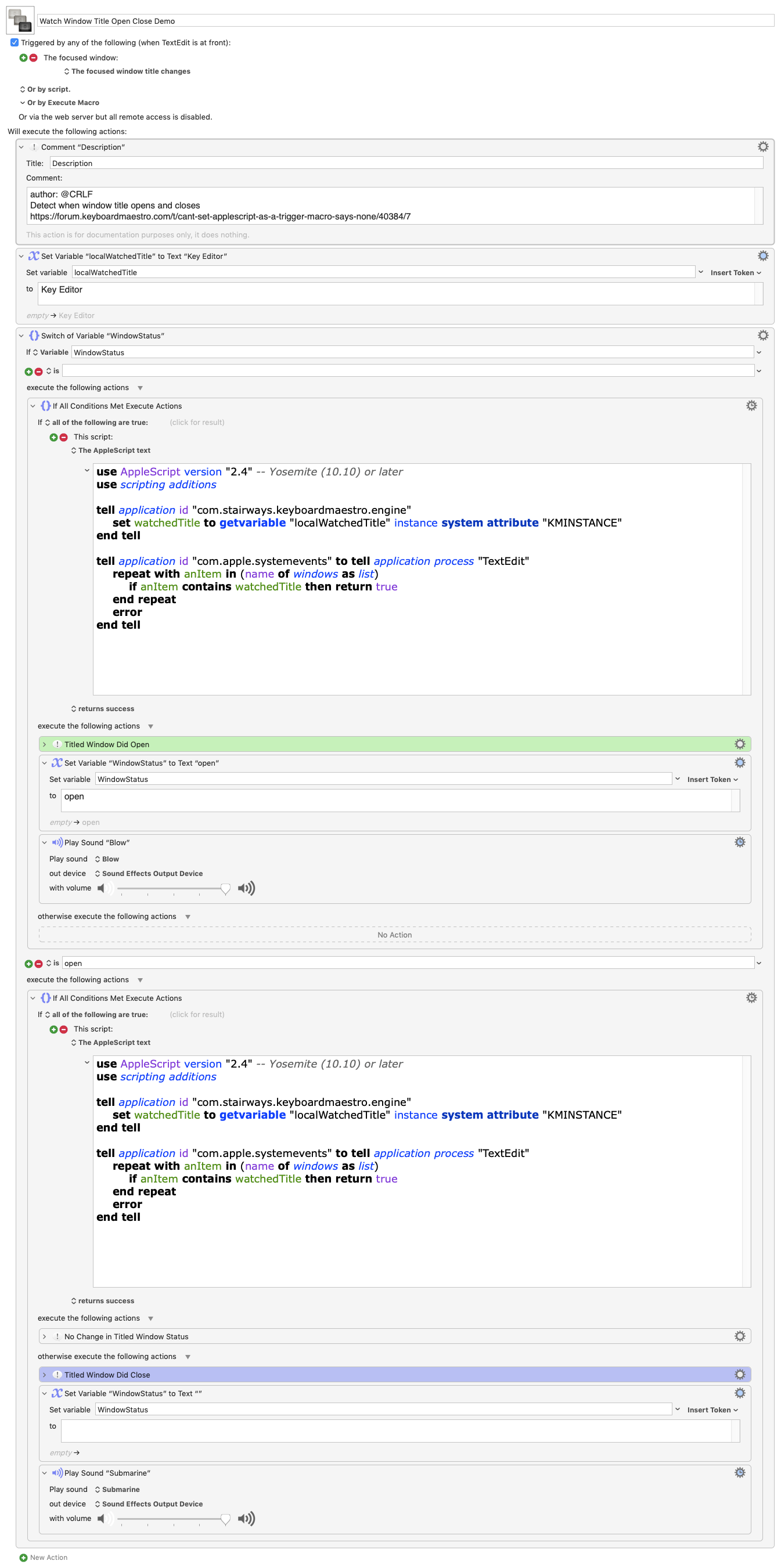The image size is (781, 1568).
Task: Click red minus next to 'is open' case
Action: (38, 964)
